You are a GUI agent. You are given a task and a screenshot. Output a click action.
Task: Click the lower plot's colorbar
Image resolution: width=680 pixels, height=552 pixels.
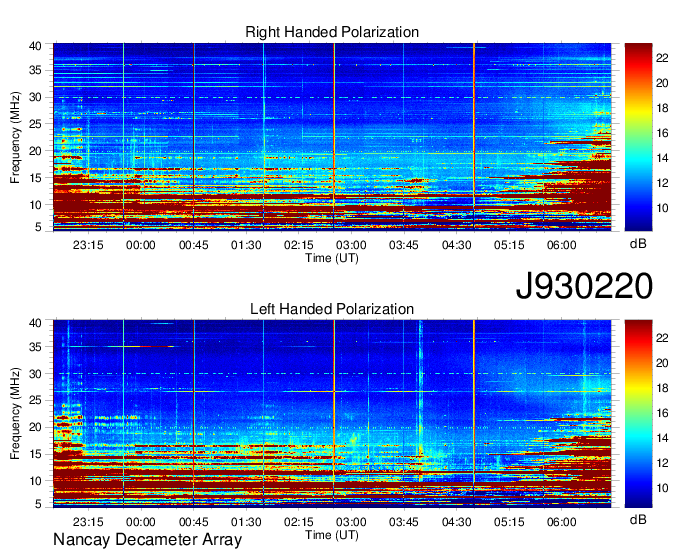tap(638, 414)
